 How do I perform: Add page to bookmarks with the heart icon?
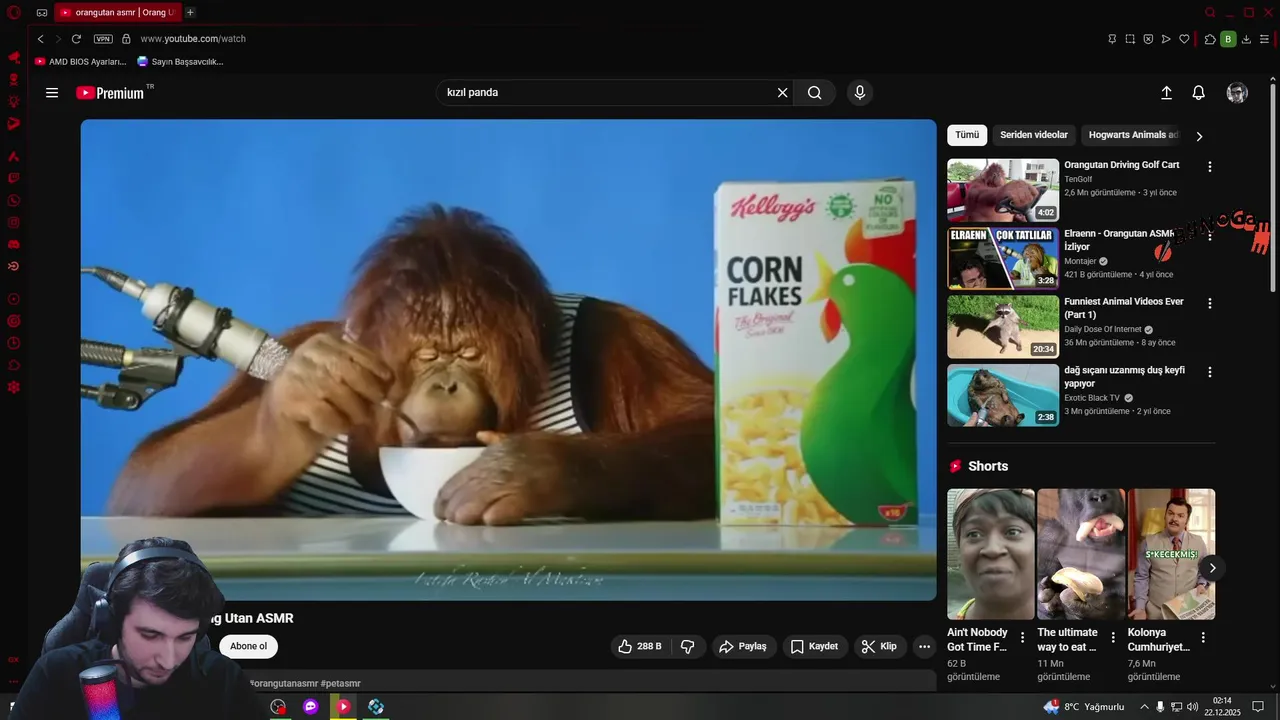(1184, 39)
